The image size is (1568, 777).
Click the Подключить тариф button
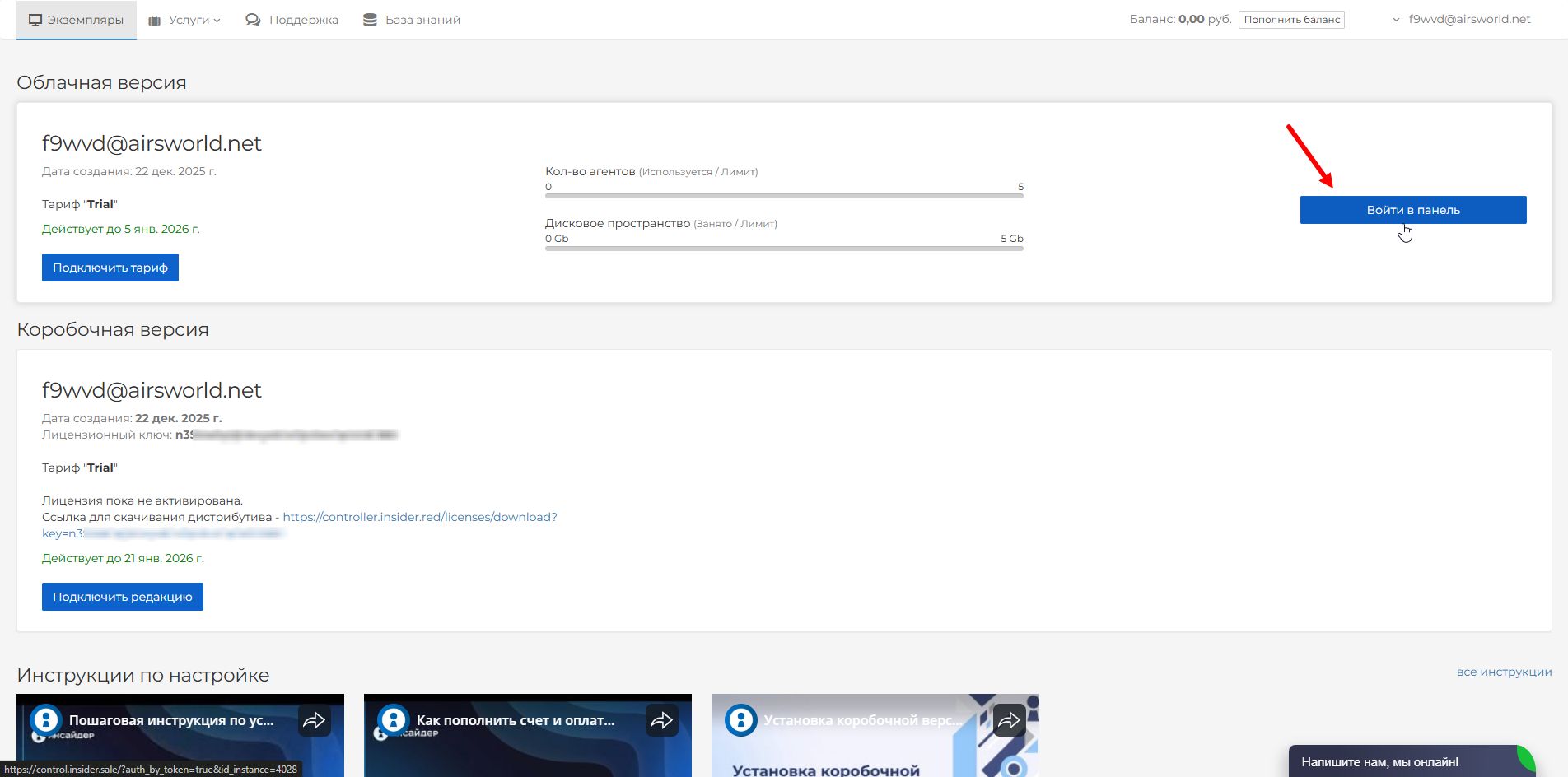(110, 268)
